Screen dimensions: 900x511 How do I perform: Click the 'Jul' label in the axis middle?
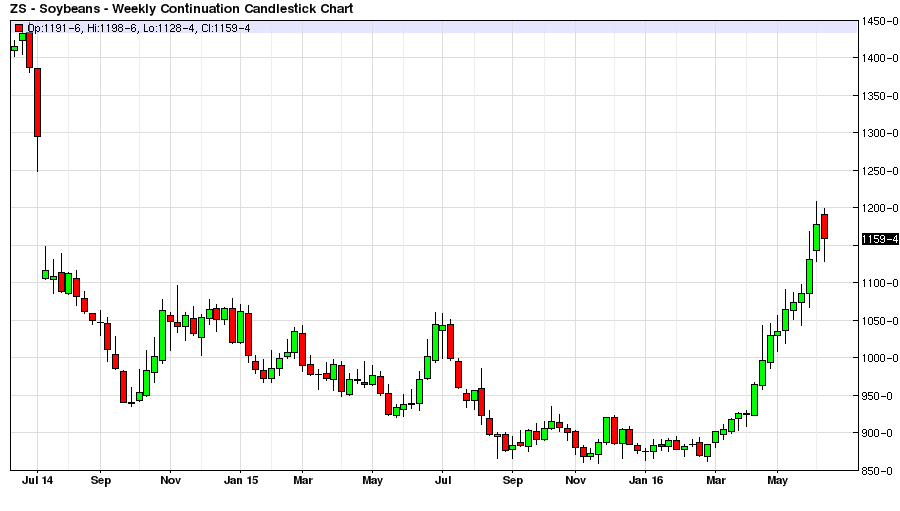click(443, 481)
